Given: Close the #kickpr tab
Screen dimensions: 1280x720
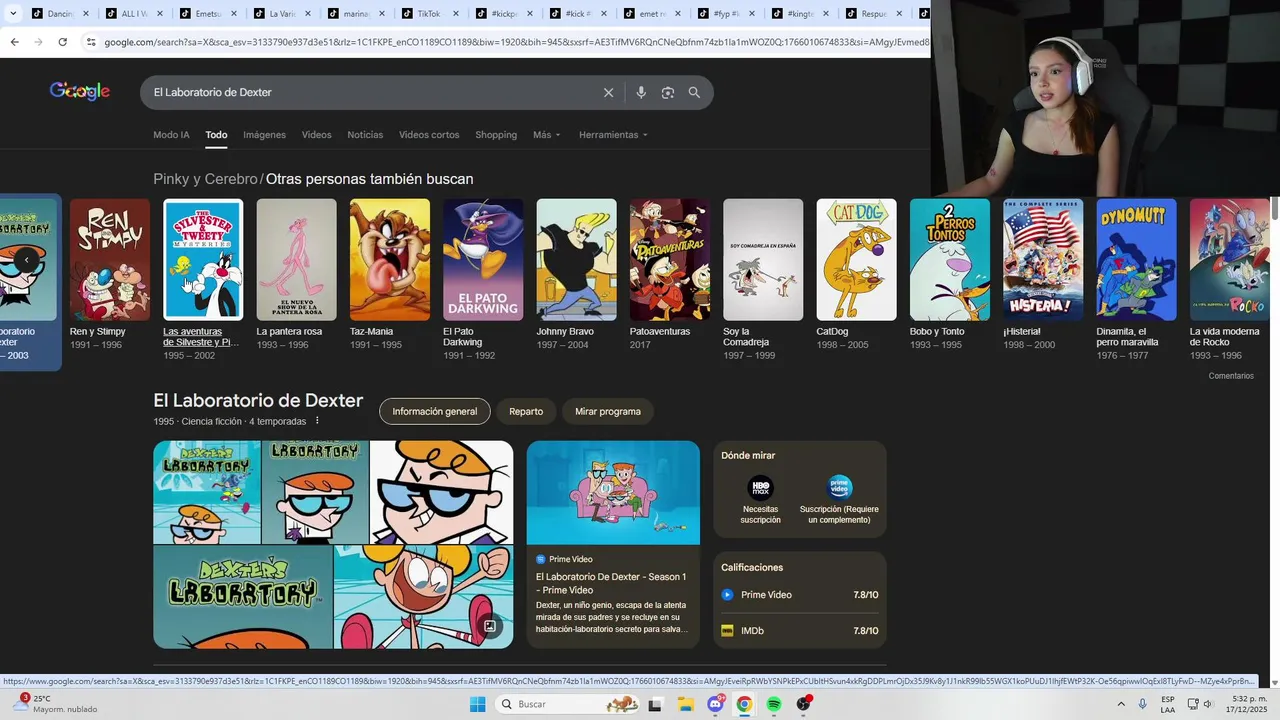Looking at the screenshot, I should click(529, 14).
